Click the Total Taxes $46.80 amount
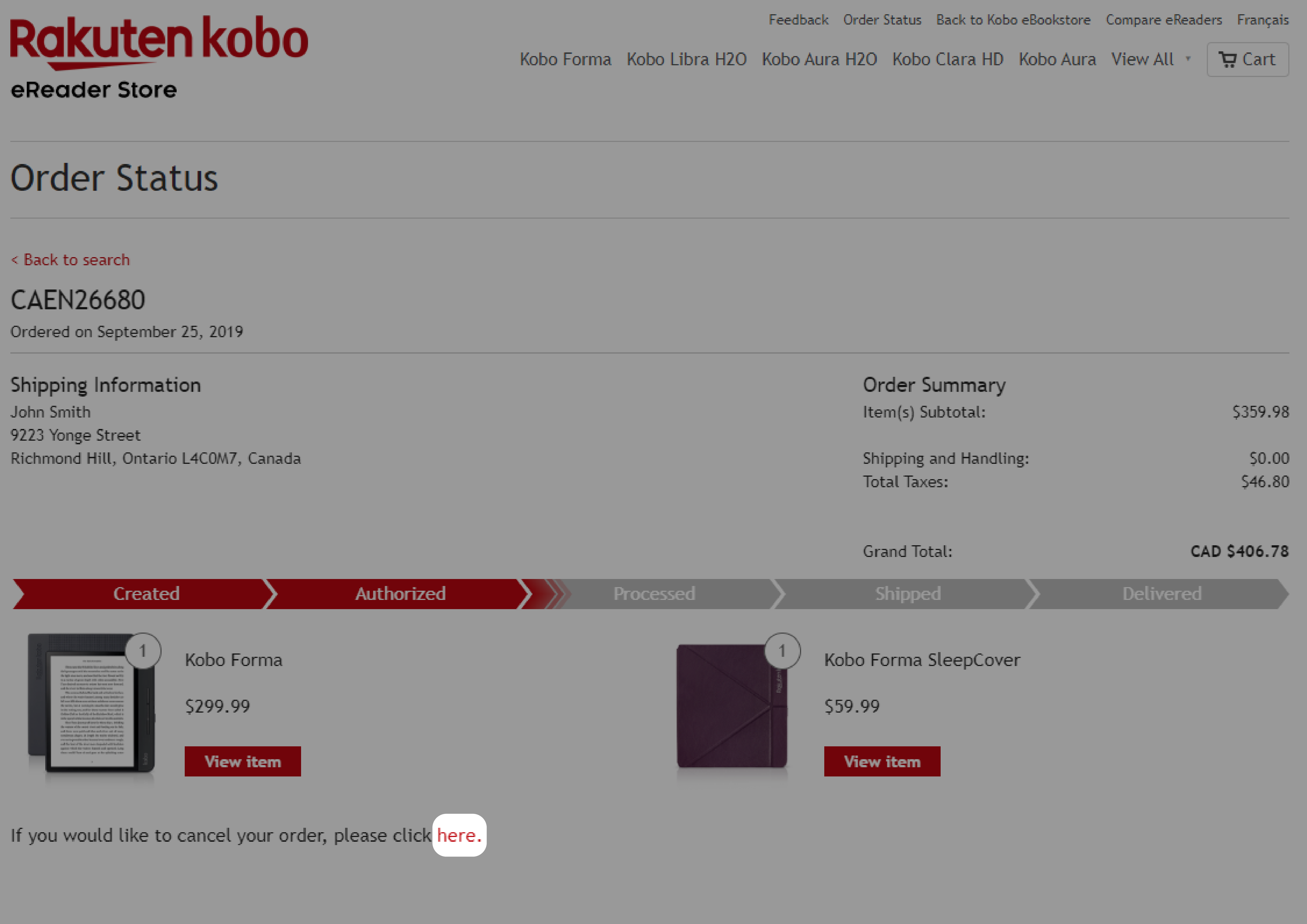The image size is (1307, 924). (x=1265, y=482)
